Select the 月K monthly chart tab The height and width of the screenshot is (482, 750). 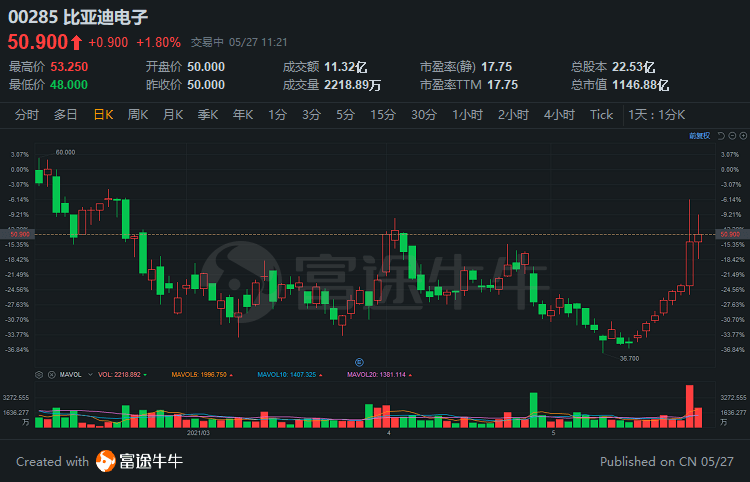click(172, 115)
